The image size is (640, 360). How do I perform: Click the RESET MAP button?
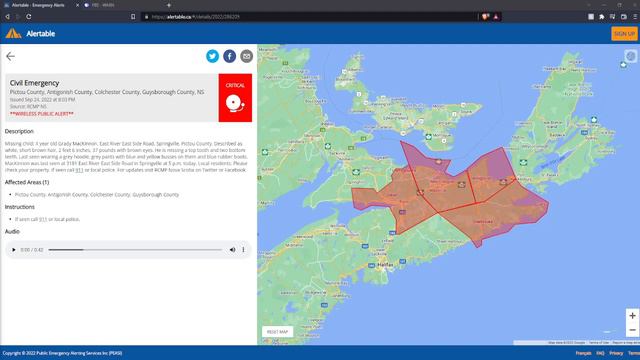point(278,332)
